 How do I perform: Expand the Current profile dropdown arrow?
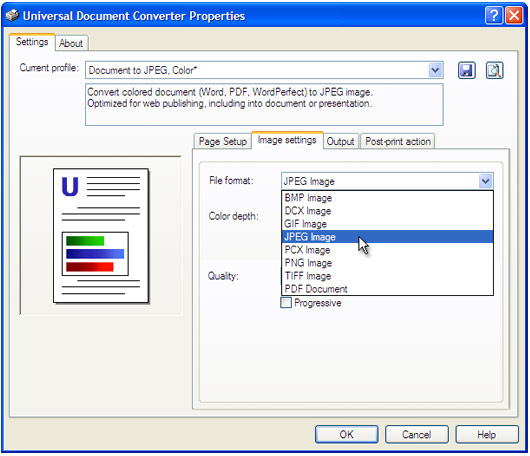point(435,70)
